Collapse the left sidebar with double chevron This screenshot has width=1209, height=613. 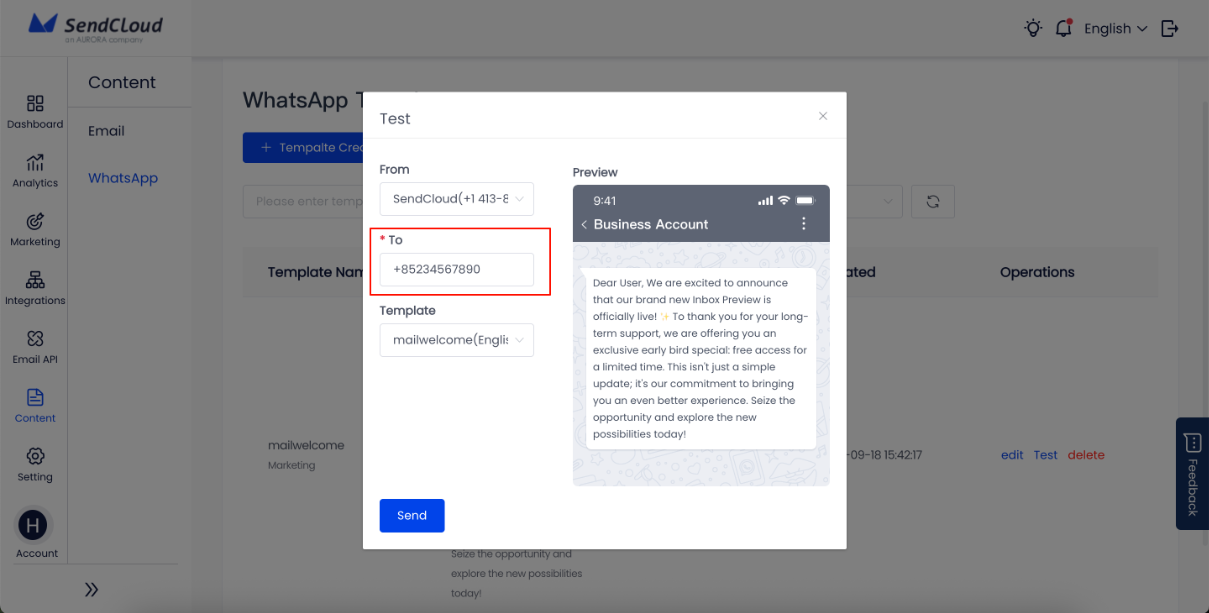tap(91, 589)
